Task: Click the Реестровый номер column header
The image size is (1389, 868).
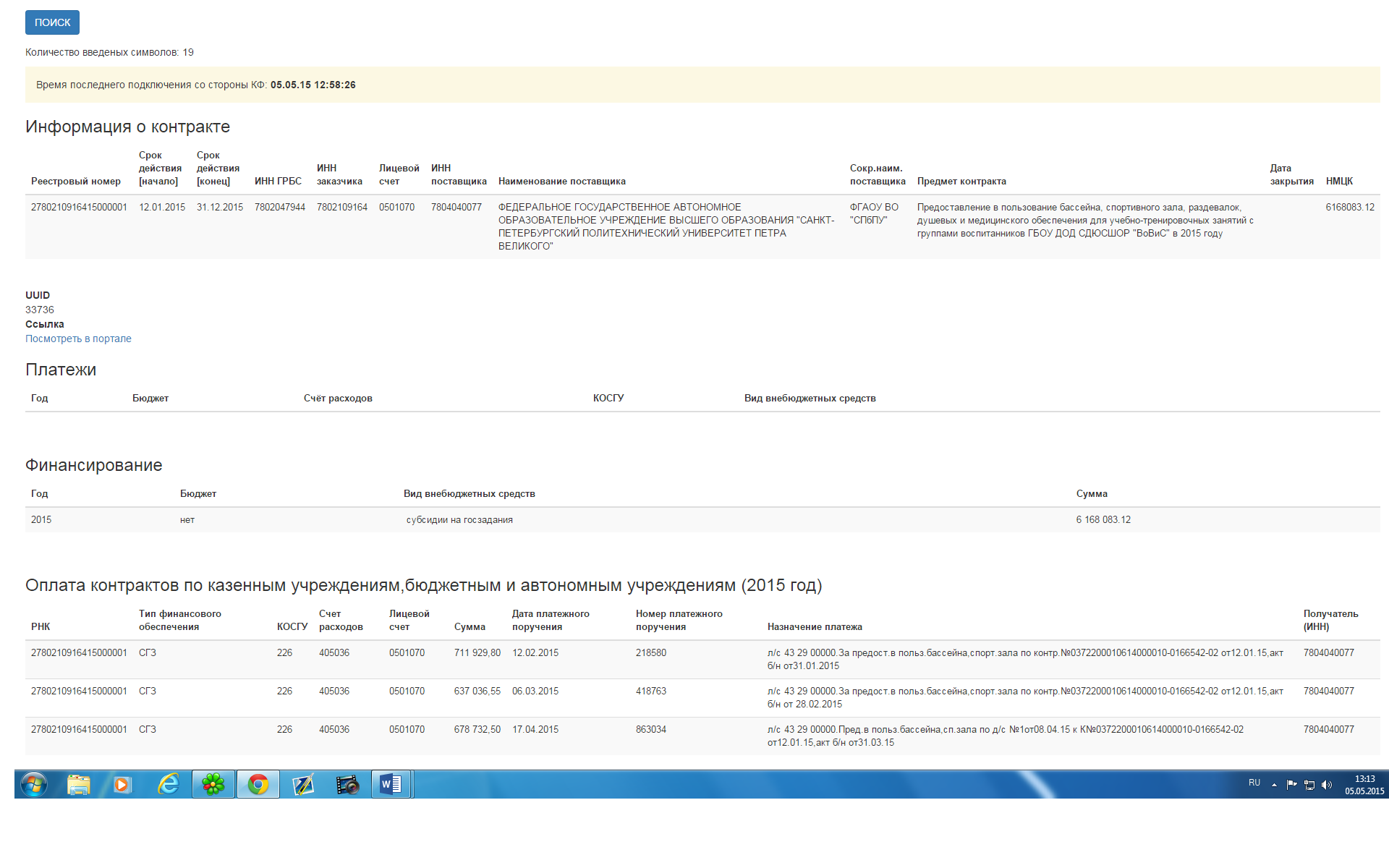Action: point(76,181)
